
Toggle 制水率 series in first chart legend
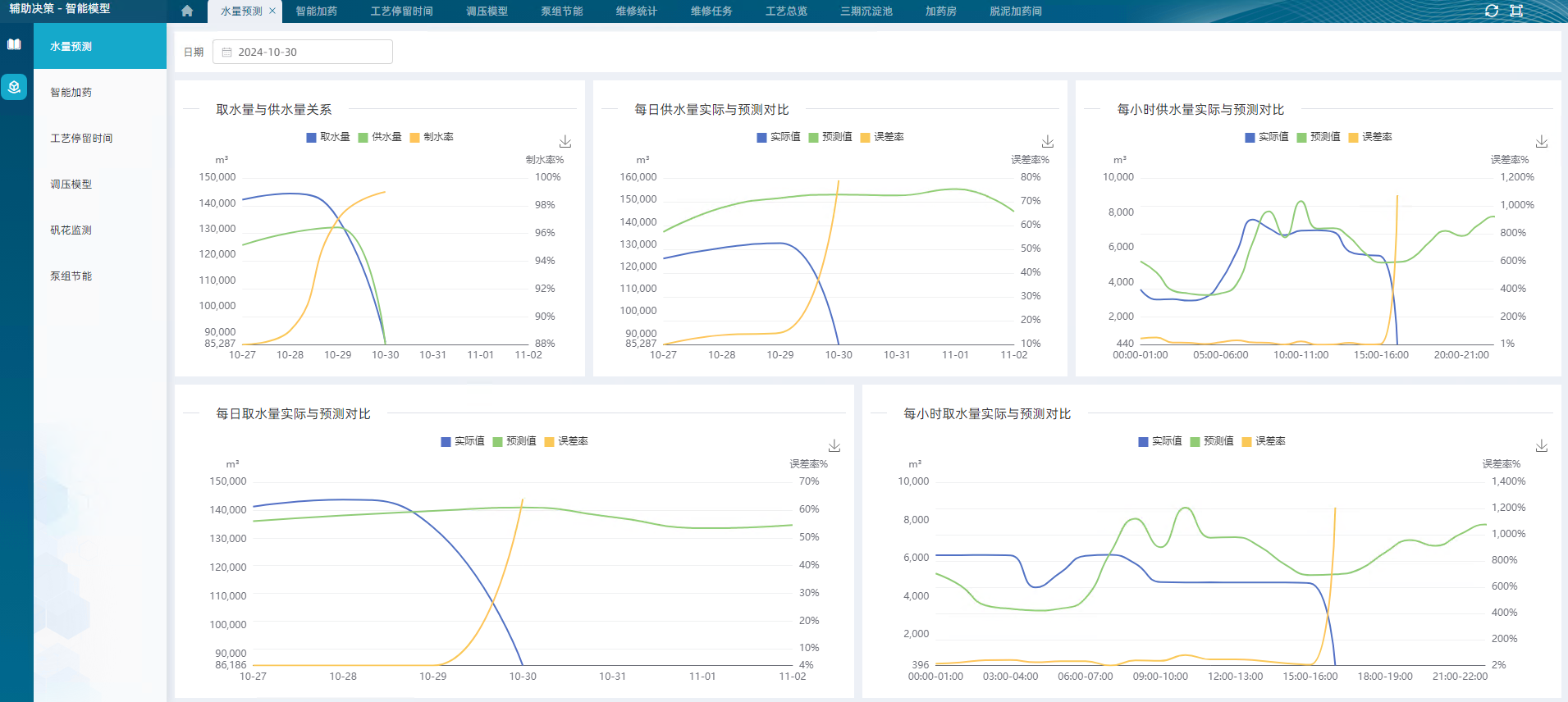tap(432, 137)
